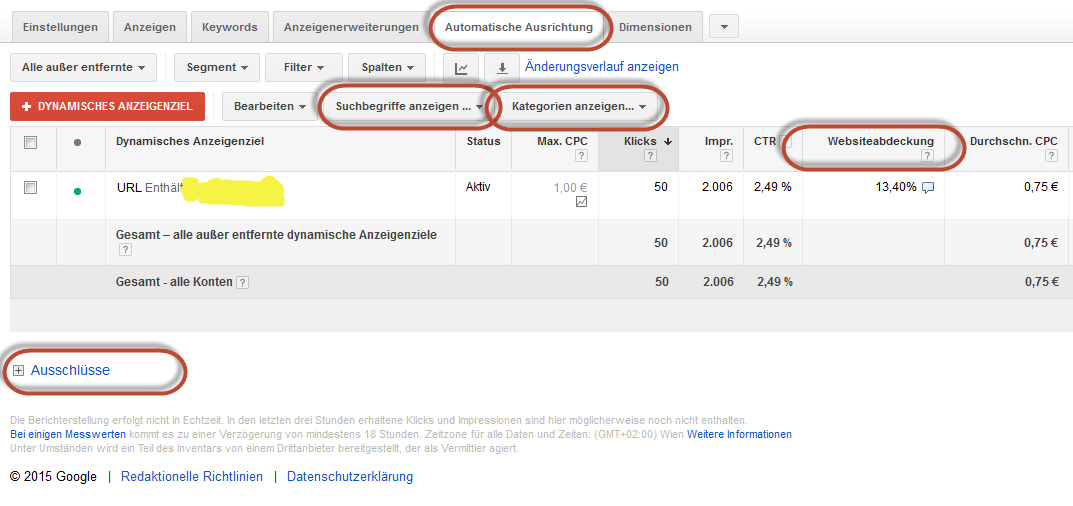Select the Automatische Ausrichtung tab
The height and width of the screenshot is (506, 1073).
519,27
